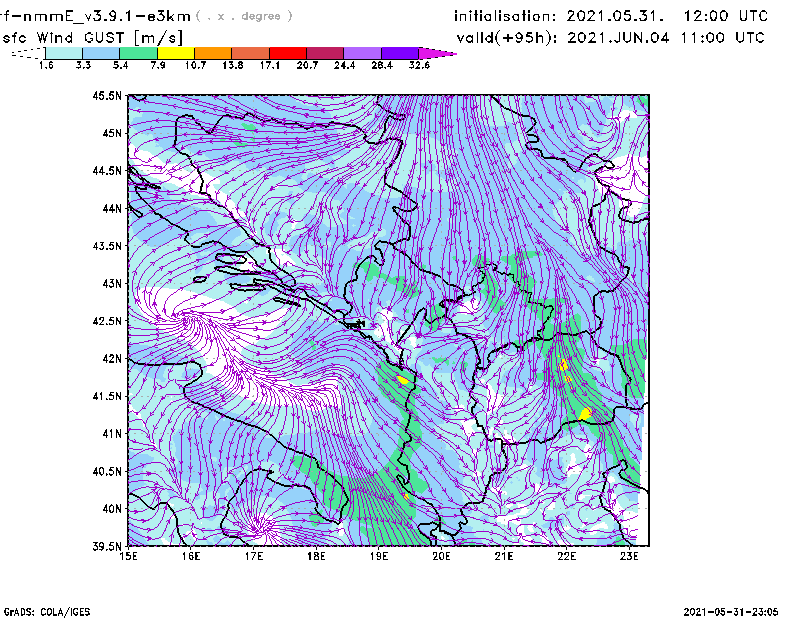This screenshot has width=800, height=618.
Task: Click the '41.5N' latitude axis label
Action: coord(107,396)
